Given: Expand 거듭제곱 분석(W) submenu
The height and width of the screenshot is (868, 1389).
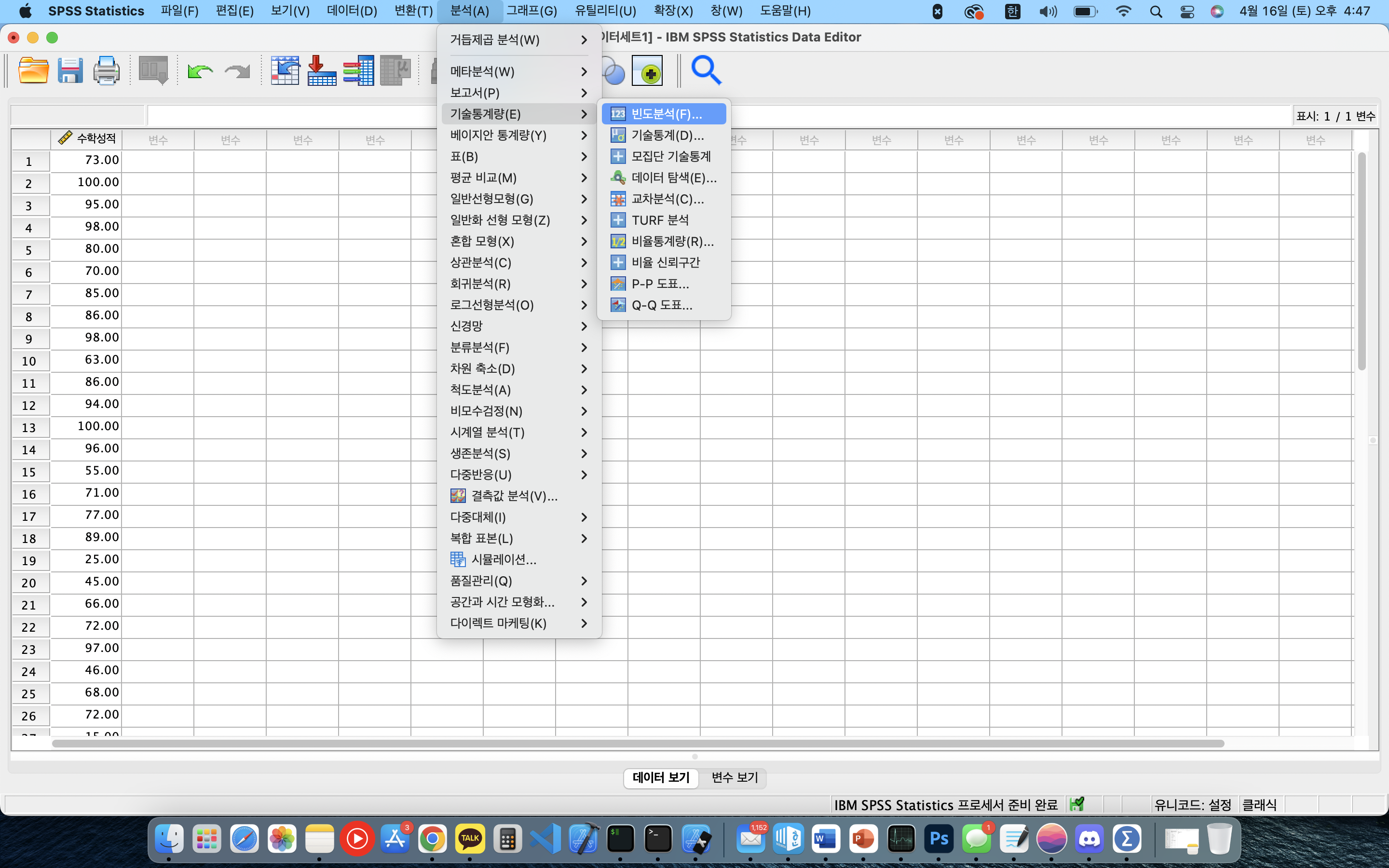Looking at the screenshot, I should (519, 40).
